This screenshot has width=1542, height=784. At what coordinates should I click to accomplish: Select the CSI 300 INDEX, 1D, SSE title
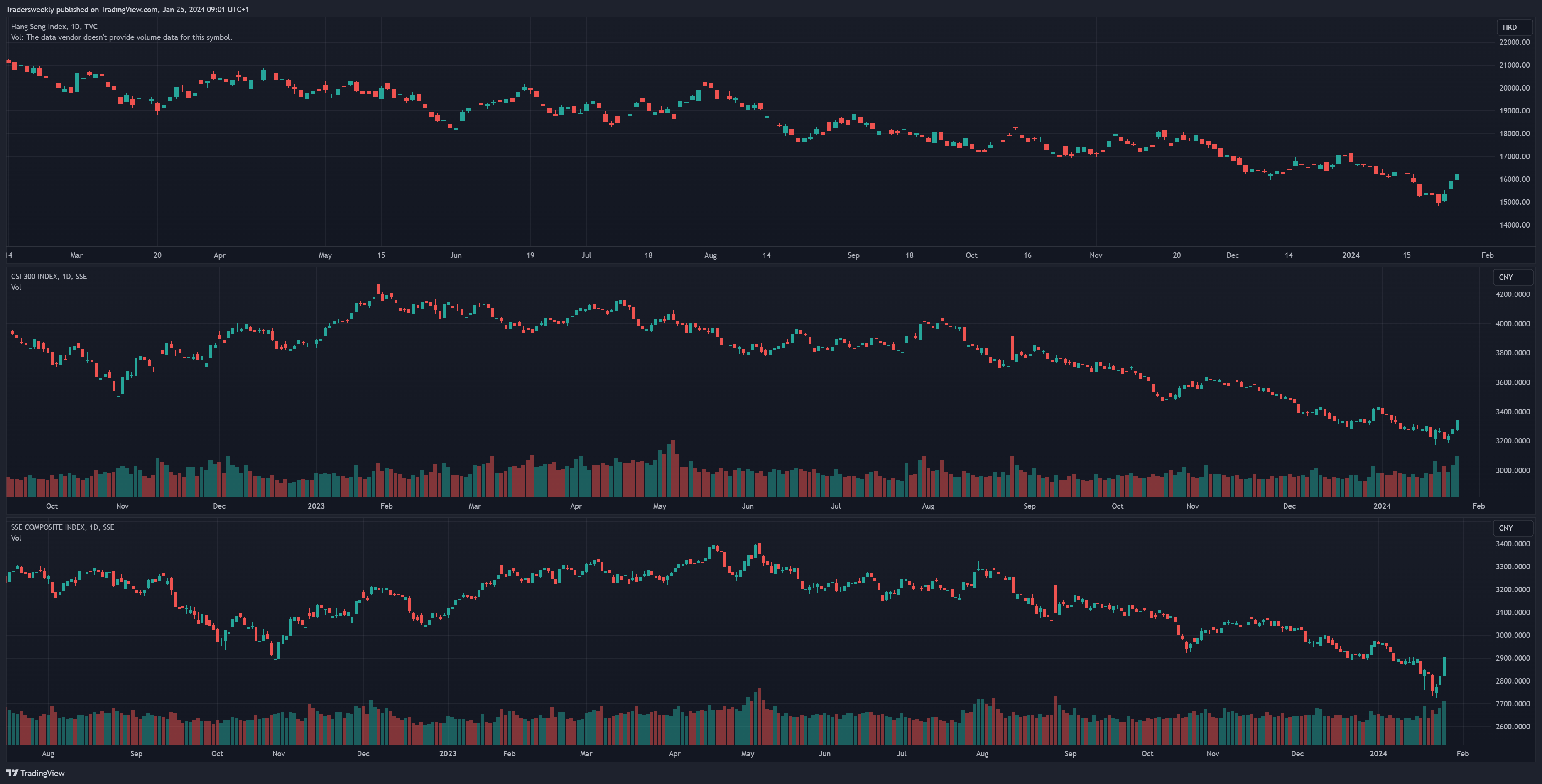click(49, 277)
